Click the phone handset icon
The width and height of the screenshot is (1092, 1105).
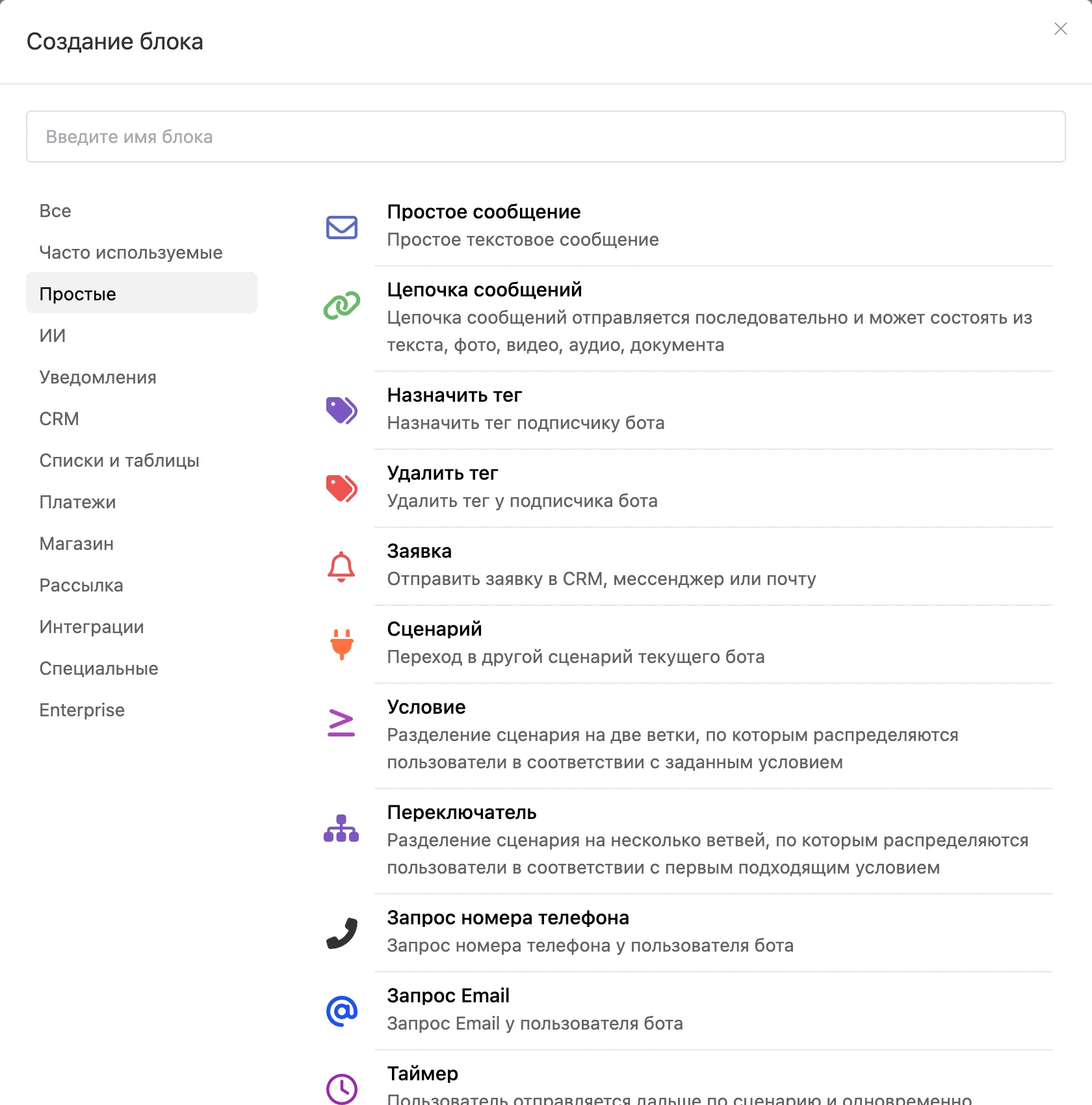(342, 933)
